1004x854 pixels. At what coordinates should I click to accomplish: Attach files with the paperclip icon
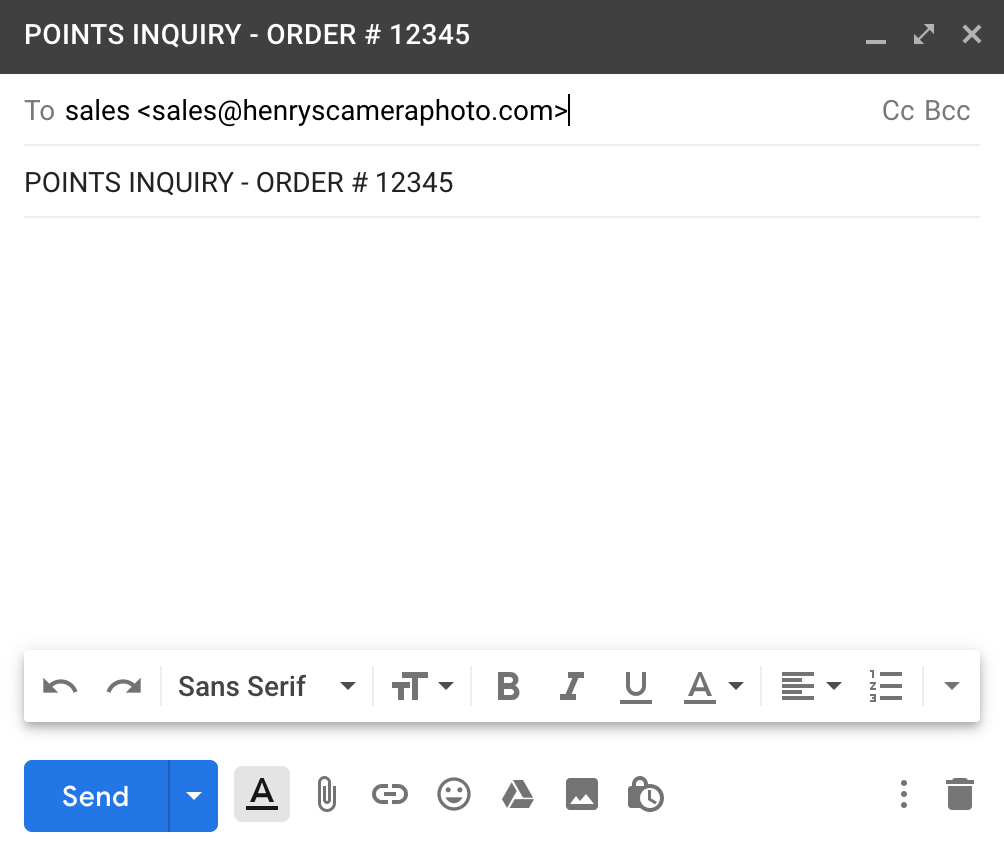pyautogui.click(x=327, y=794)
